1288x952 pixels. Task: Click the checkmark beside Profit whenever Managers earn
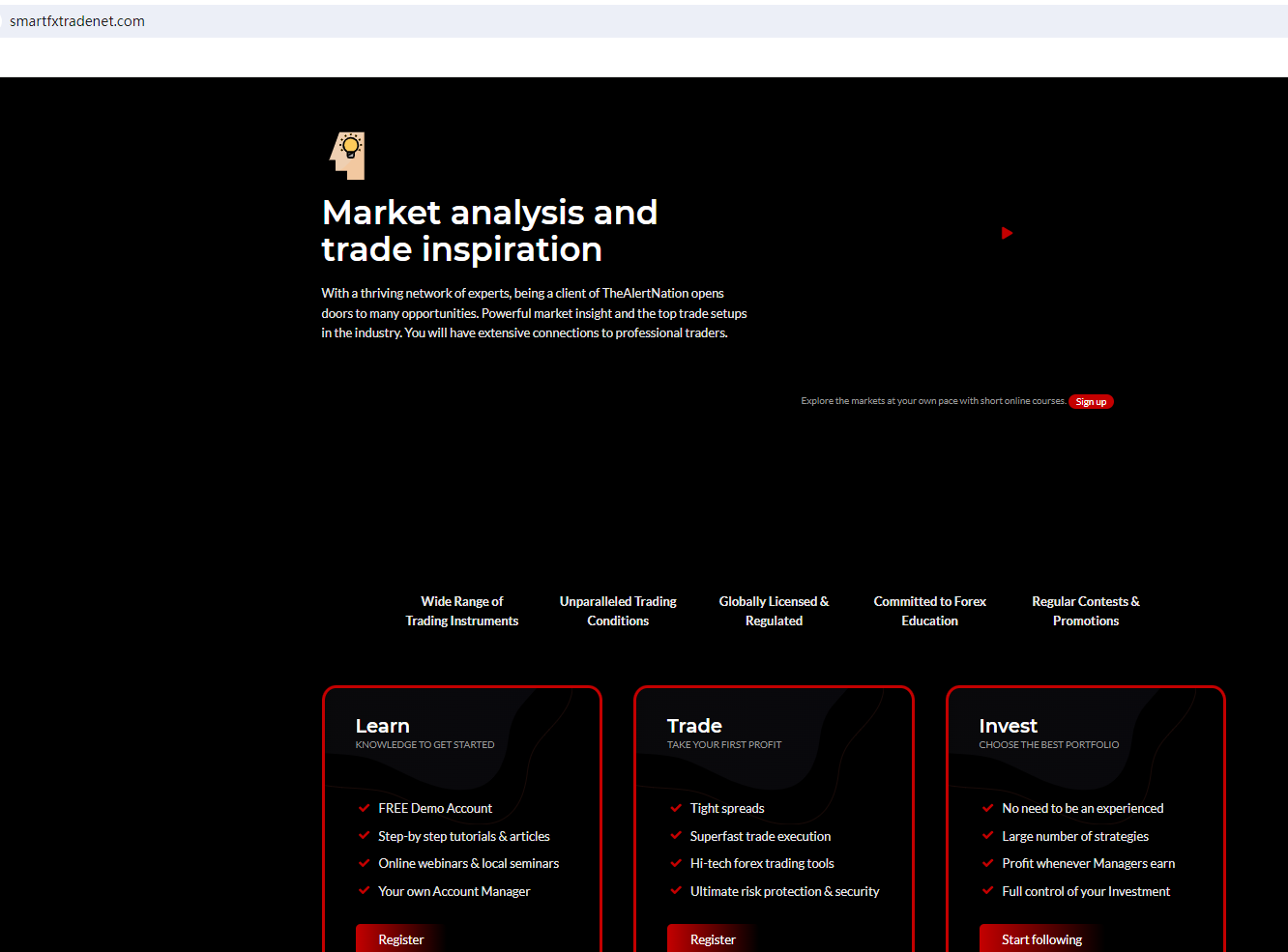988,863
